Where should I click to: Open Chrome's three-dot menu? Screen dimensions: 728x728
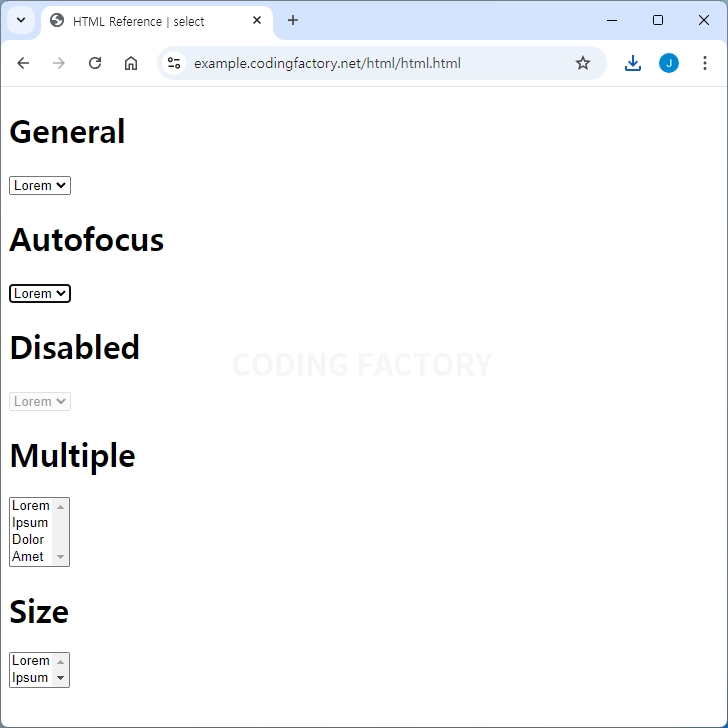[x=705, y=63]
